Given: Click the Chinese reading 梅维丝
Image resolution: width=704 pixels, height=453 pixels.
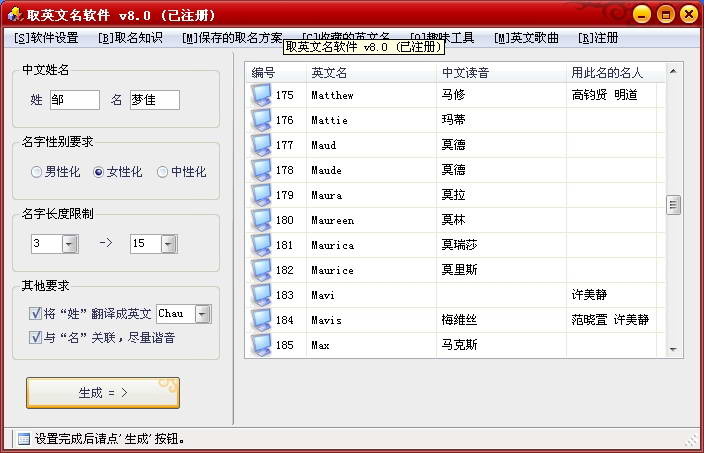Looking at the screenshot, I should click(x=459, y=320).
